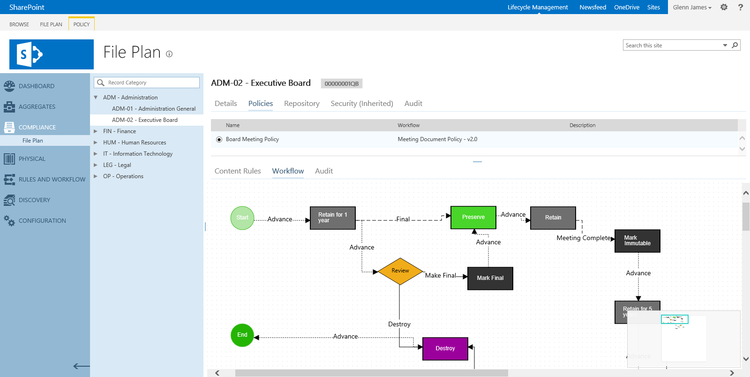Click the search magnifier icon
This screenshot has width=750, height=377.
[x=735, y=45]
